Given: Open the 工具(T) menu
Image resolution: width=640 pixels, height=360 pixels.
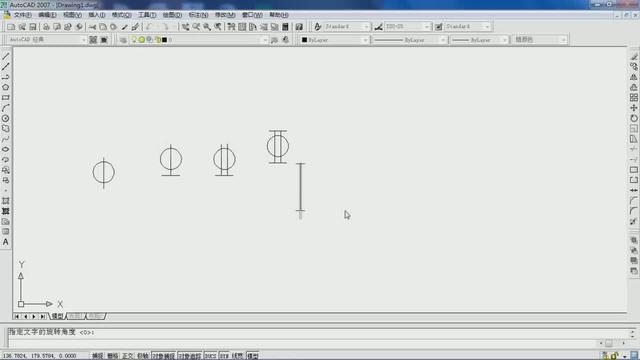Looking at the screenshot, I should [147, 15].
